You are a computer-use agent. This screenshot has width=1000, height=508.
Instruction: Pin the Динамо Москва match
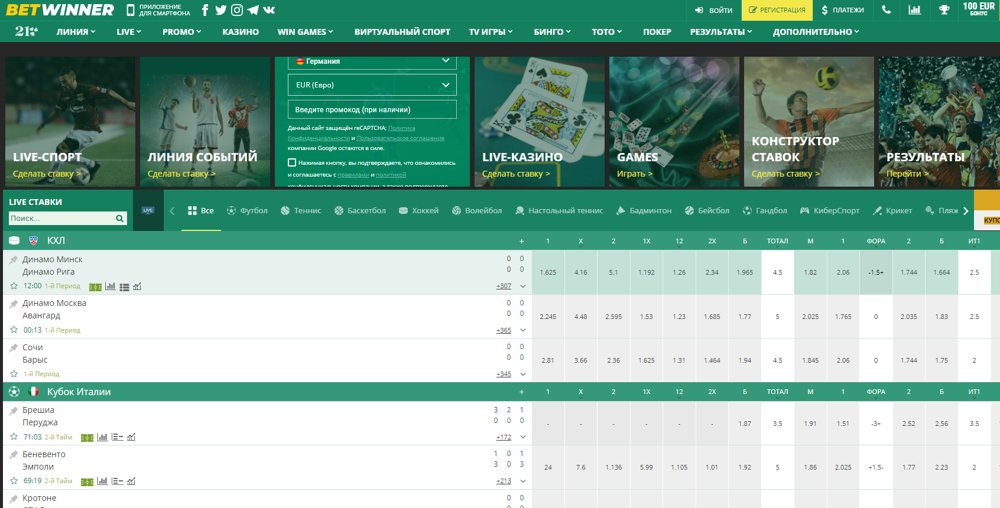click(13, 304)
